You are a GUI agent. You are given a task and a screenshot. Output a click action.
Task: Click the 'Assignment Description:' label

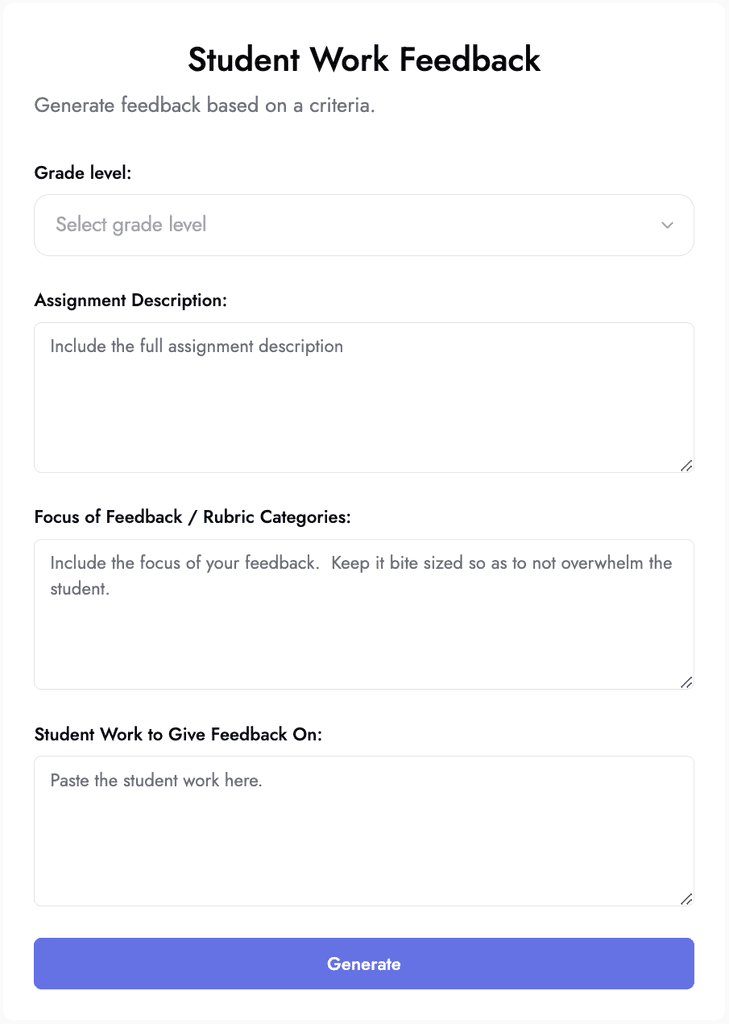pos(131,300)
